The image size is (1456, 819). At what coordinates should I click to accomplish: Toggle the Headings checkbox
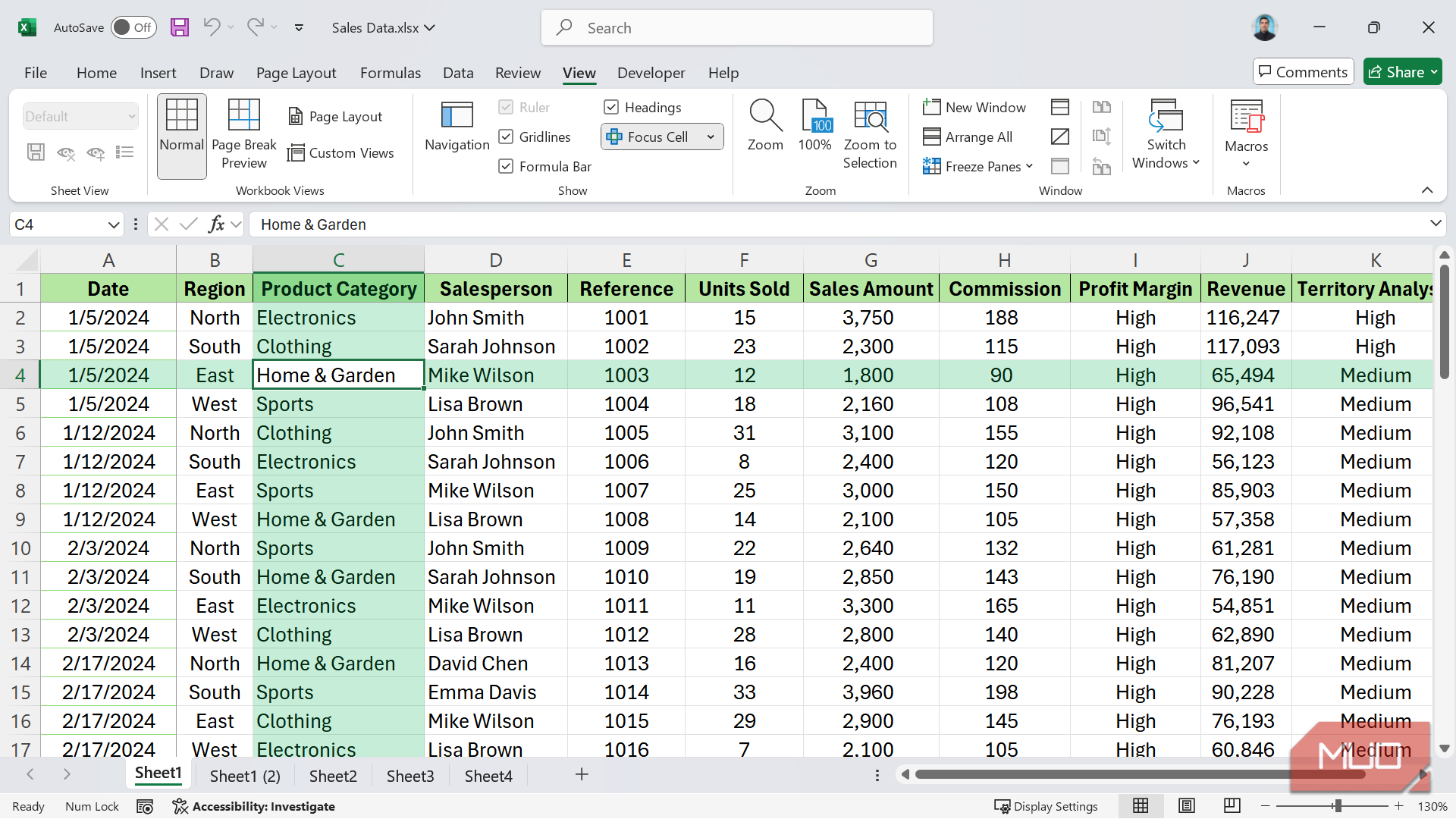point(611,107)
